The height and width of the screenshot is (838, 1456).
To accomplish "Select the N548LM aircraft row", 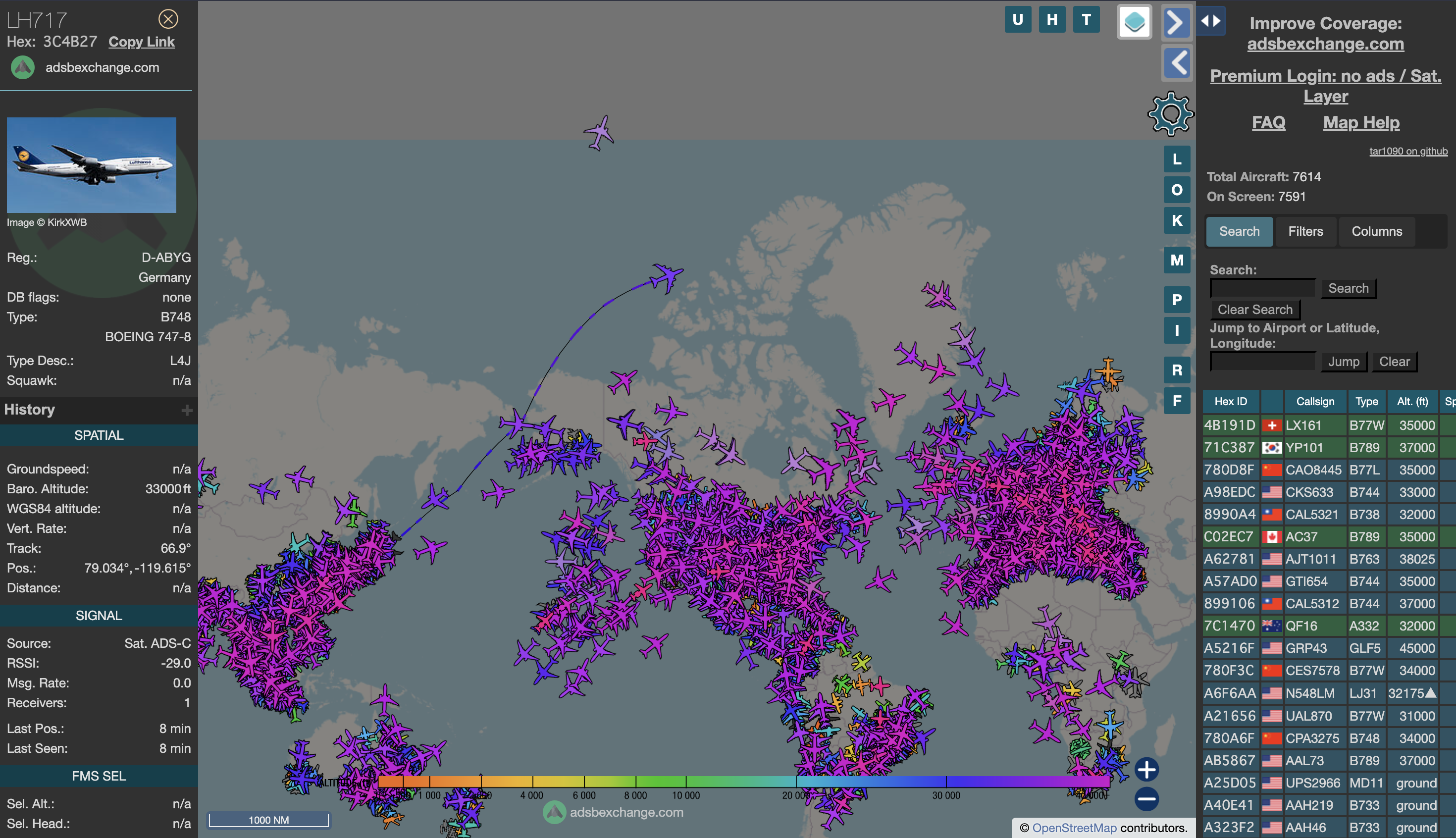I will pyautogui.click(x=1329, y=693).
